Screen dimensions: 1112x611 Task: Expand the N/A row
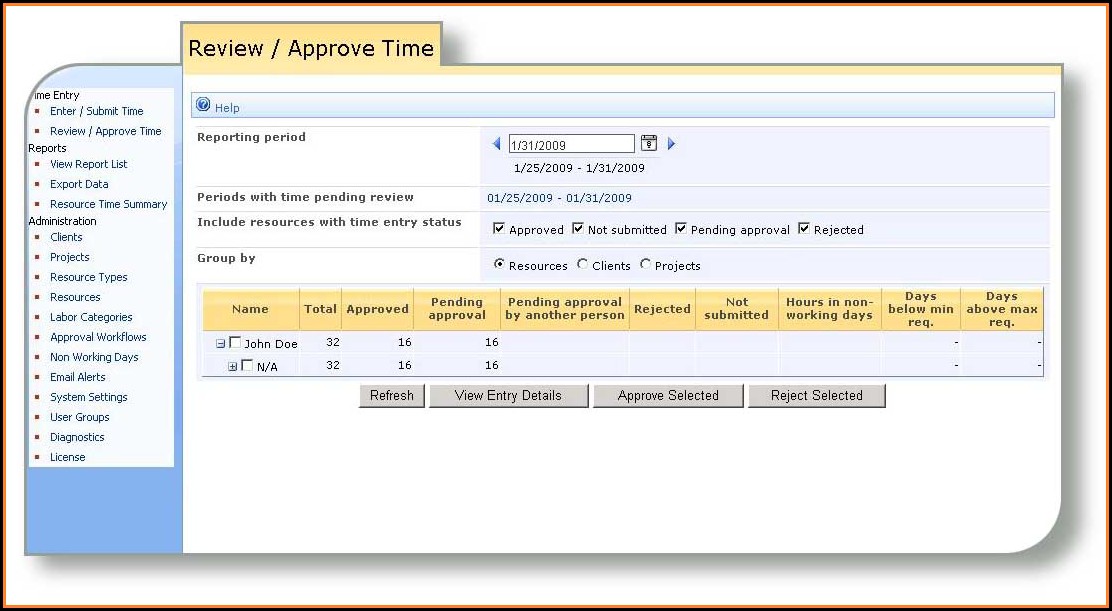tap(233, 366)
